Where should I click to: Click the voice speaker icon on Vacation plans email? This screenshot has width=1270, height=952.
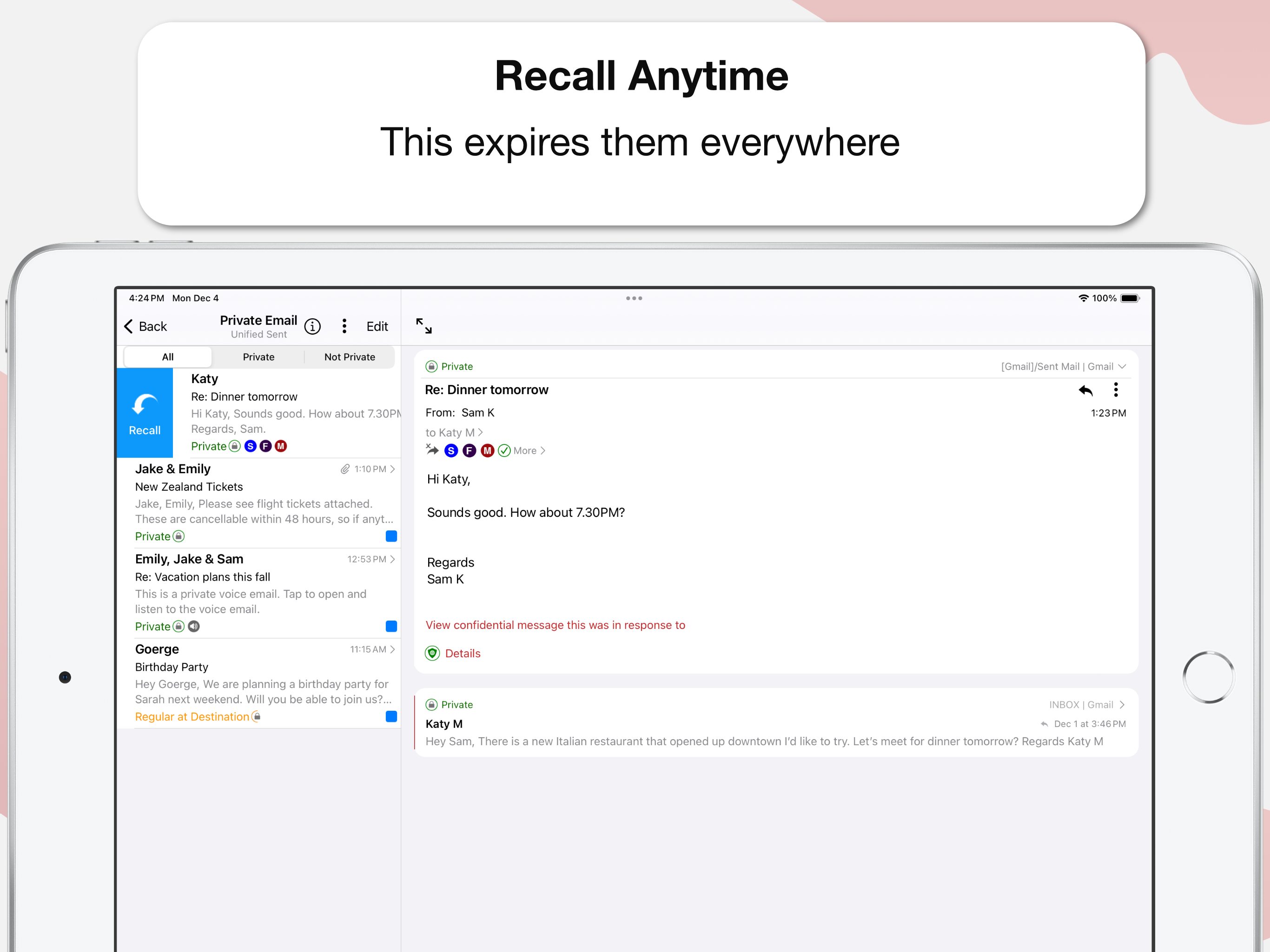coord(194,627)
